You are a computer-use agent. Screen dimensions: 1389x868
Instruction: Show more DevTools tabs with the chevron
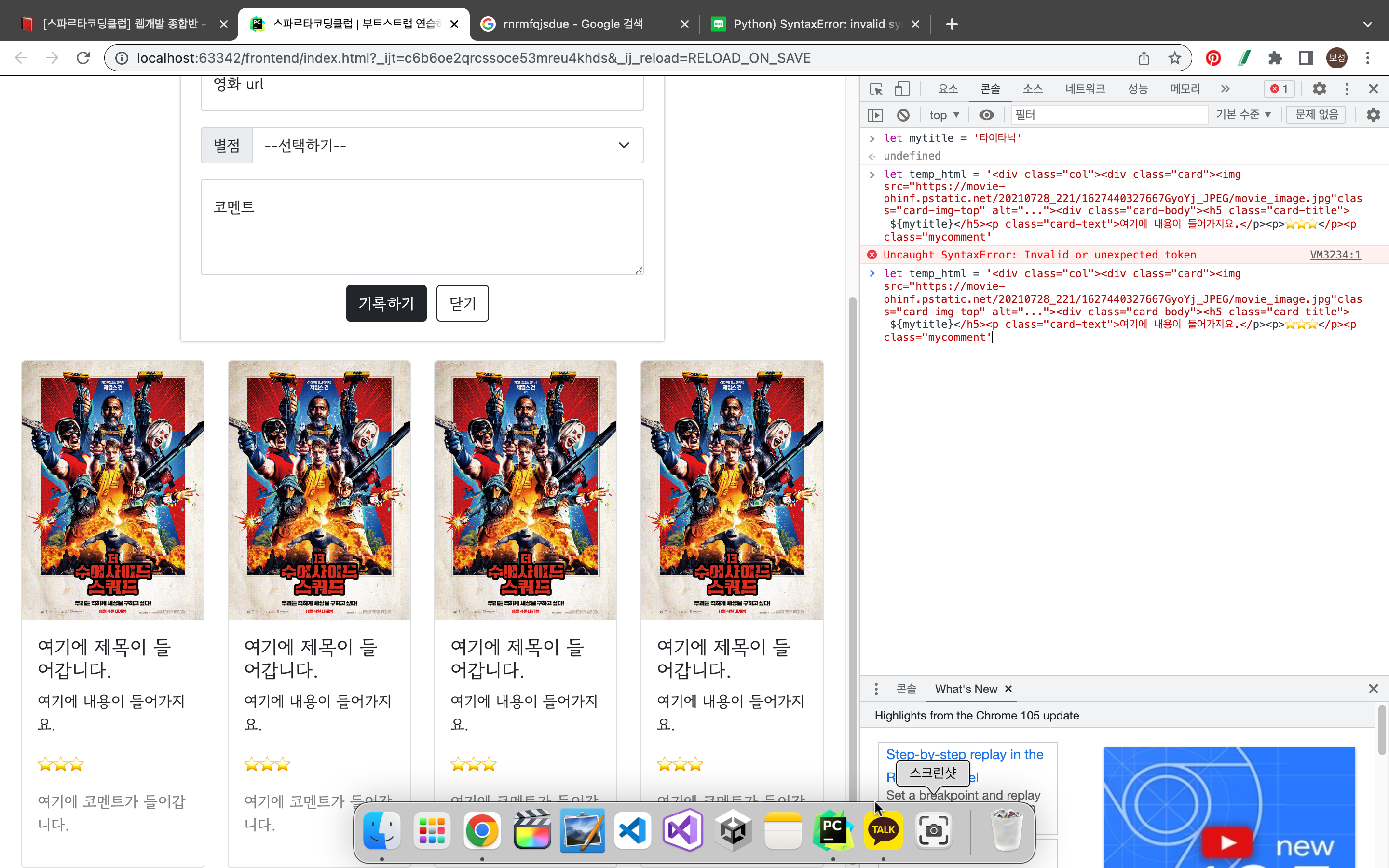coord(1225,89)
